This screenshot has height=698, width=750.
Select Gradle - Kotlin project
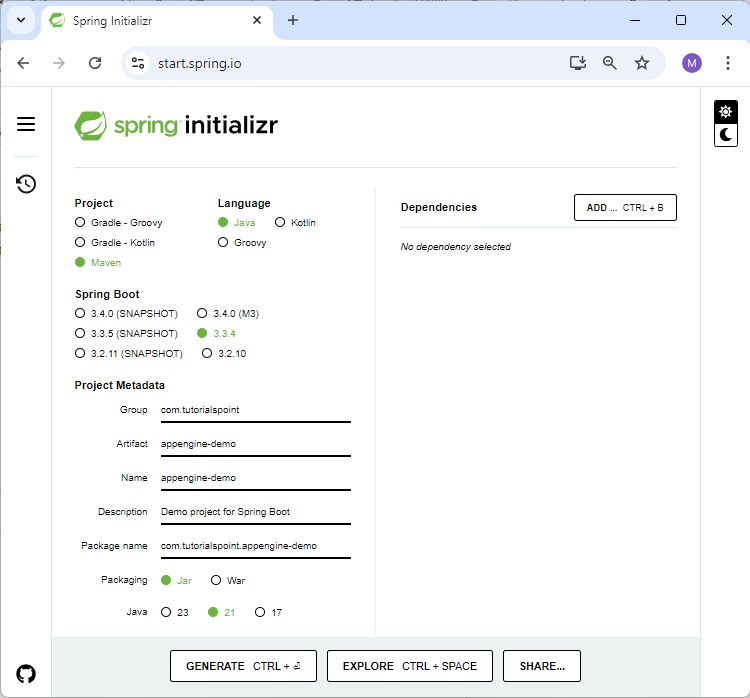[115, 243]
